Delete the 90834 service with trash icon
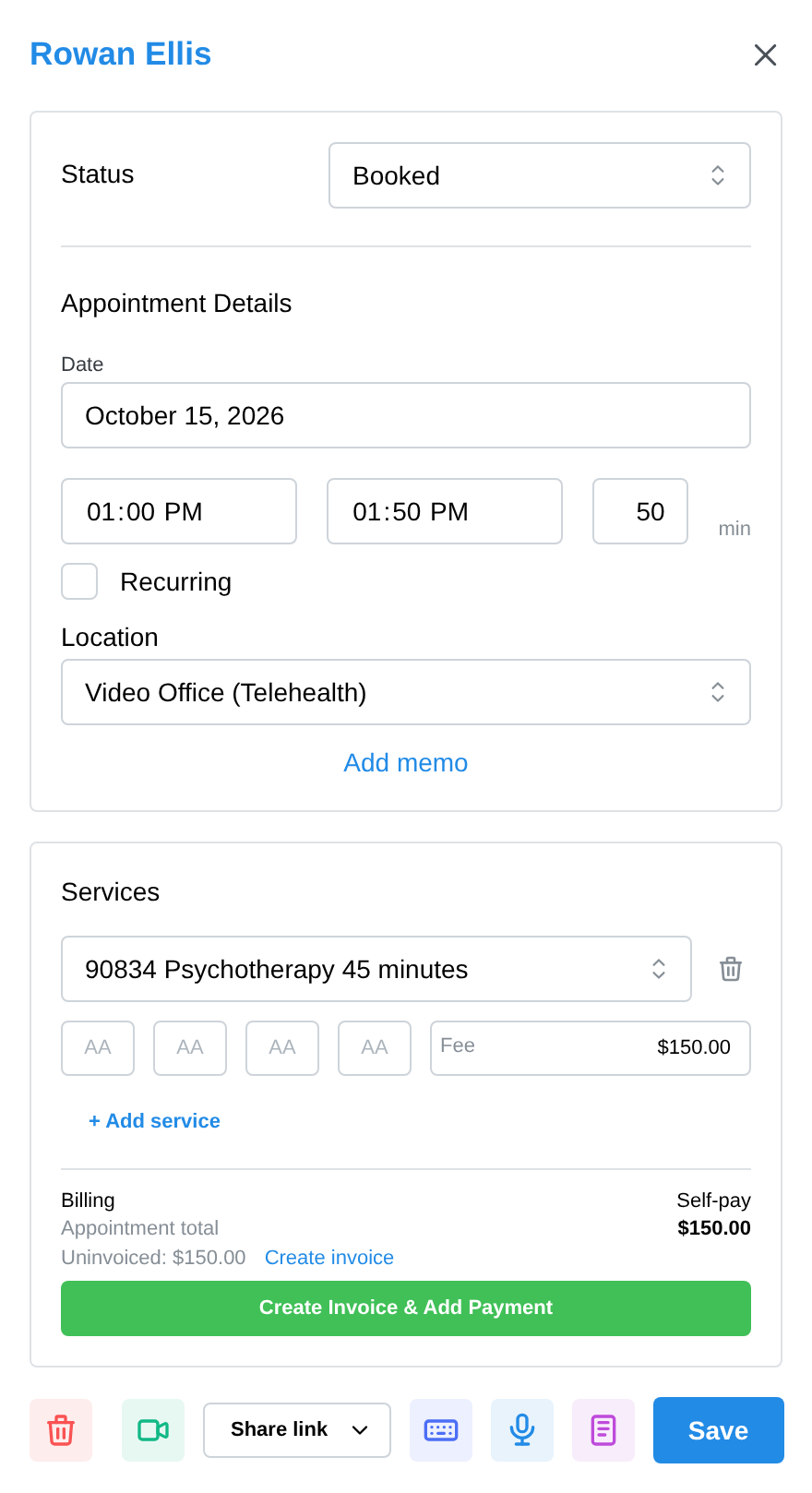Image resolution: width=812 pixels, height=1493 pixels. (731, 969)
